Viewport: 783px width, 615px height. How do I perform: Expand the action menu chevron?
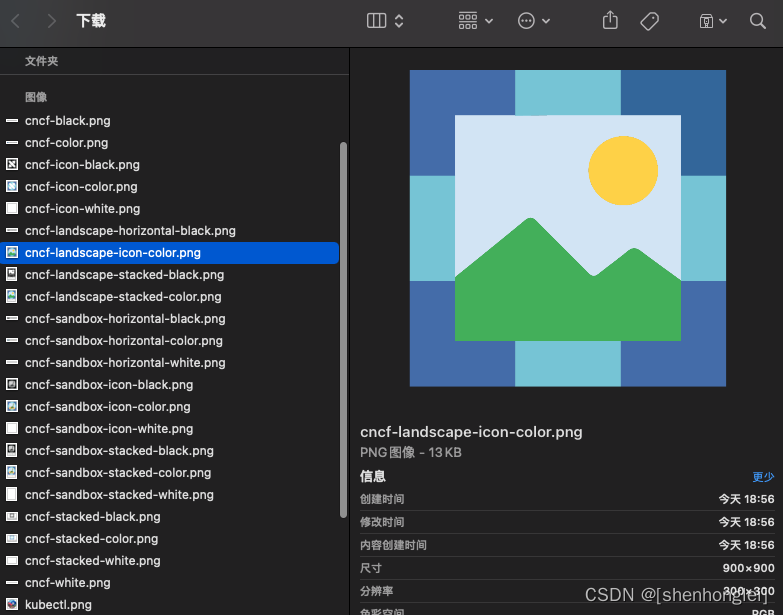[546, 21]
